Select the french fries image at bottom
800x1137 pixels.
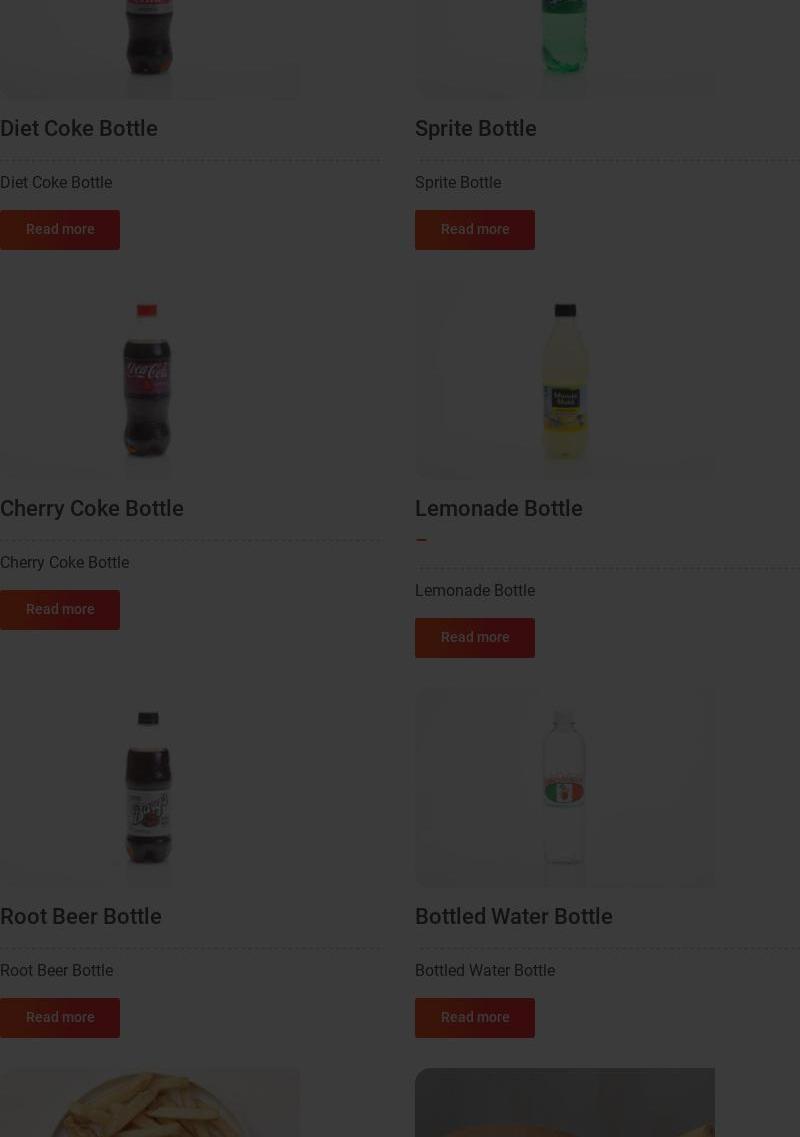(149, 1102)
